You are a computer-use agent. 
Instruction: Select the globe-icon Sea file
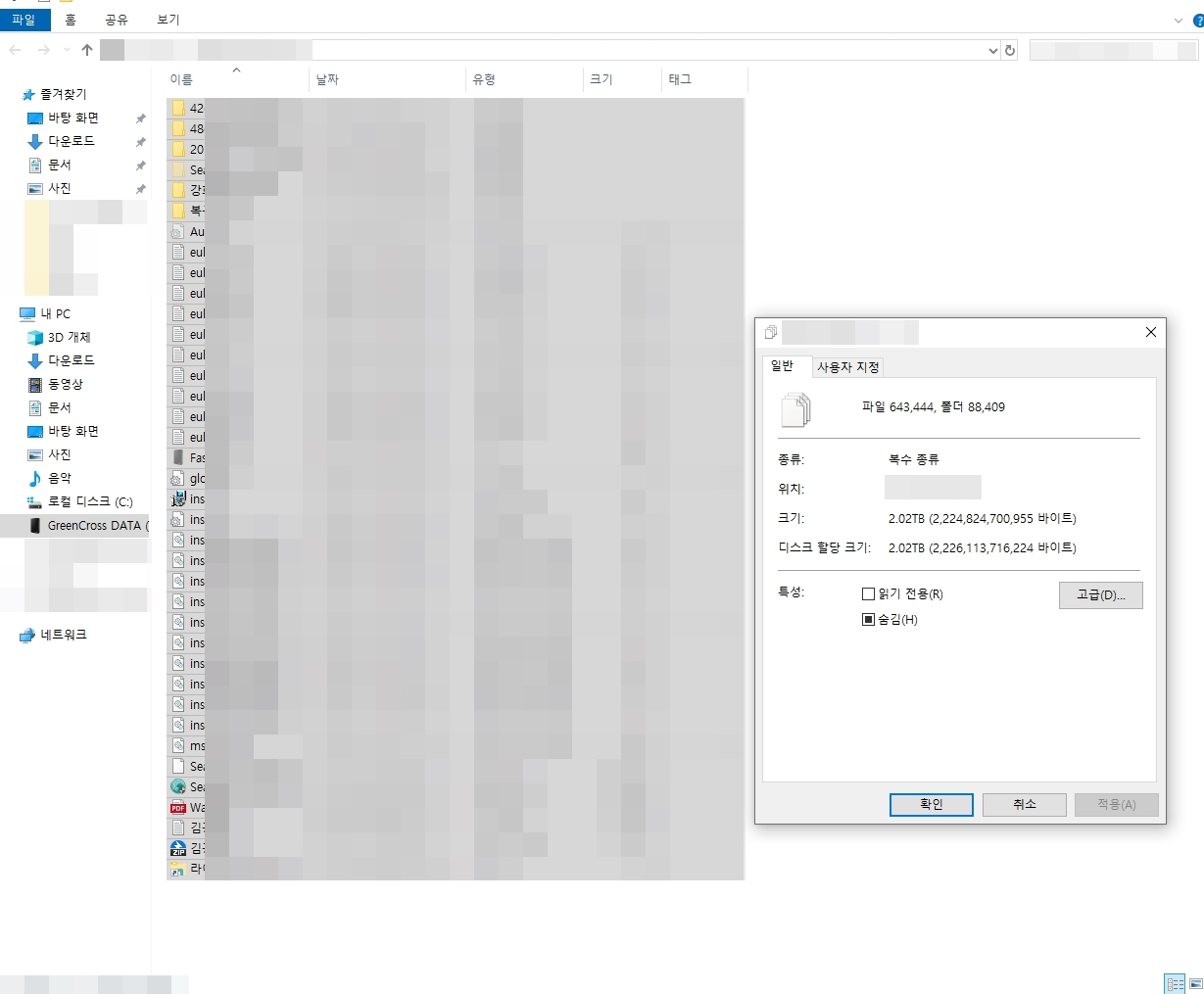click(456, 787)
